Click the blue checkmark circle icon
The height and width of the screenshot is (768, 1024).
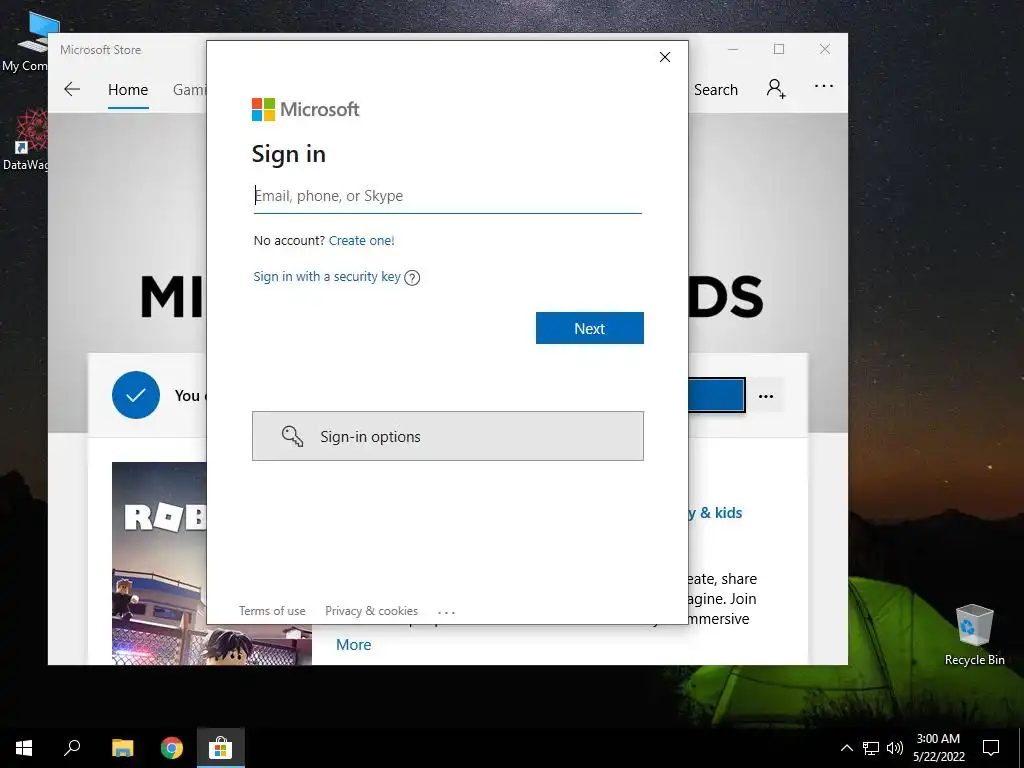point(136,395)
